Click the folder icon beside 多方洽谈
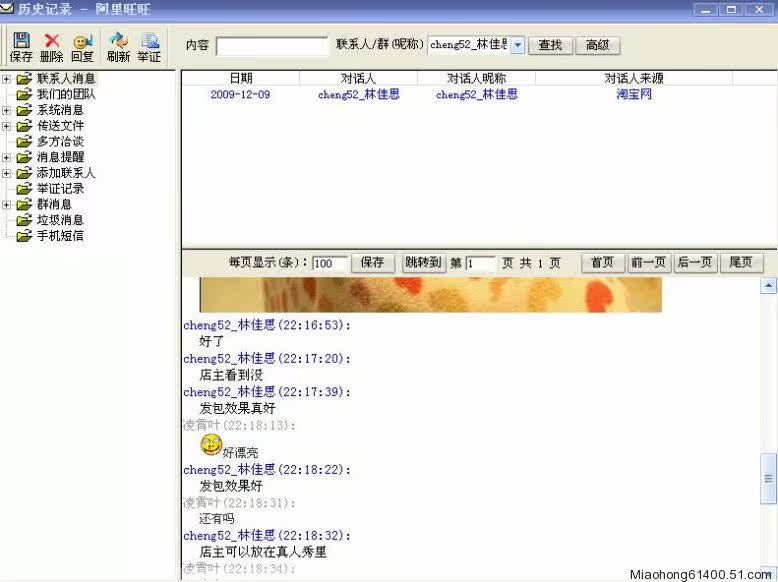Image resolution: width=778 pixels, height=582 pixels. pyautogui.click(x=24, y=142)
